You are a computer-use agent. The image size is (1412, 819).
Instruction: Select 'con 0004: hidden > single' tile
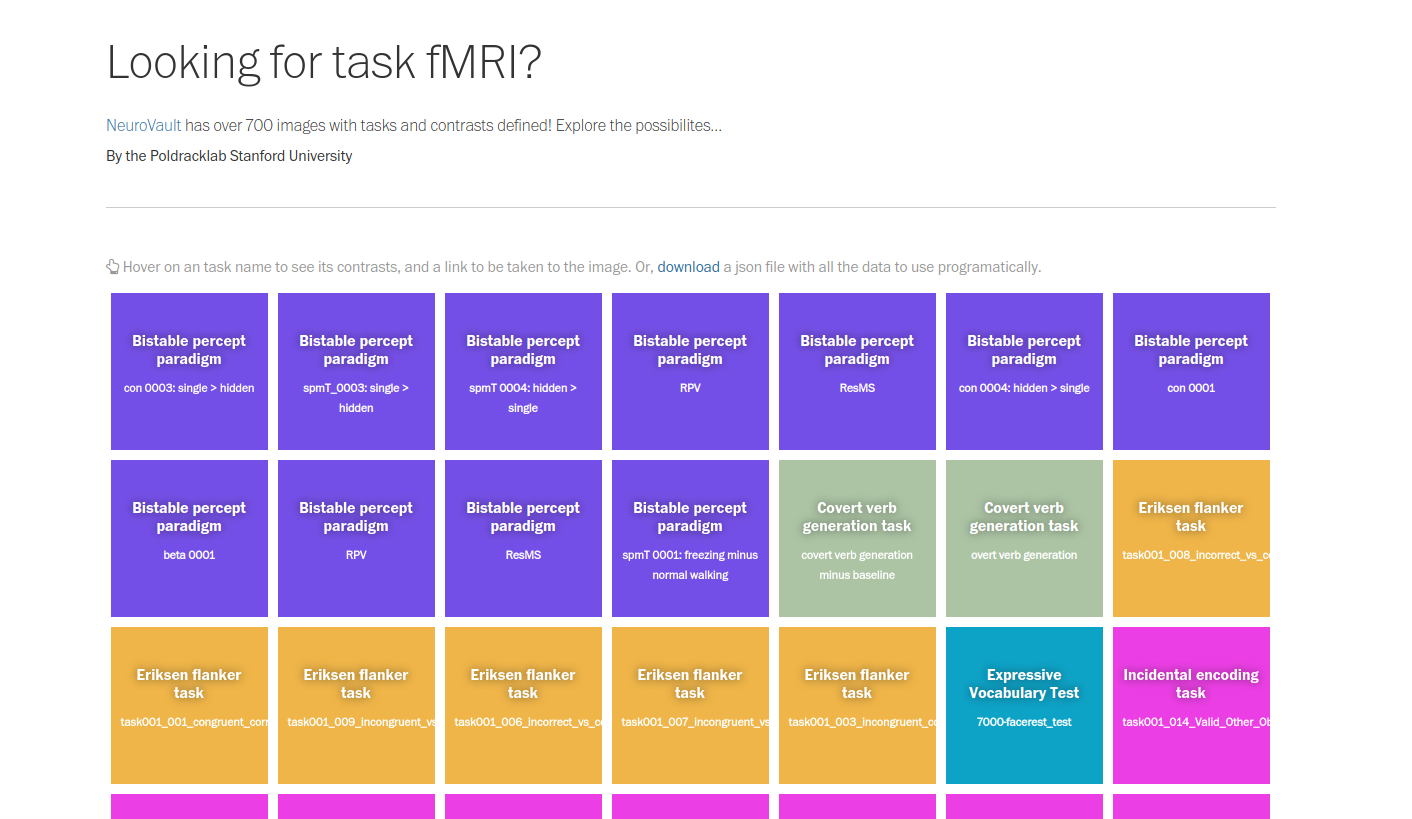pyautogui.click(x=1024, y=371)
